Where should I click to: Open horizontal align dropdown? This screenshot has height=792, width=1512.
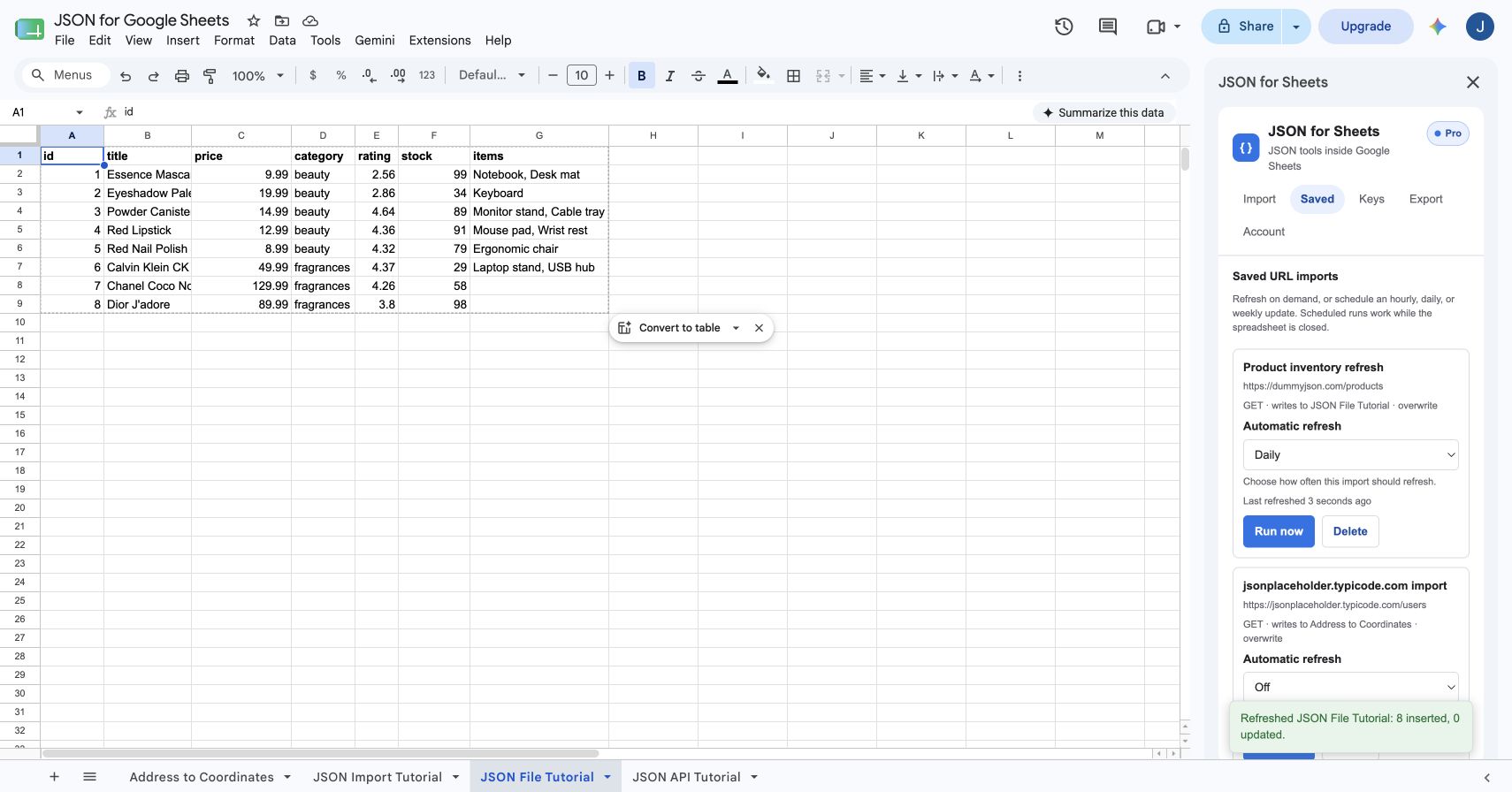[873, 76]
